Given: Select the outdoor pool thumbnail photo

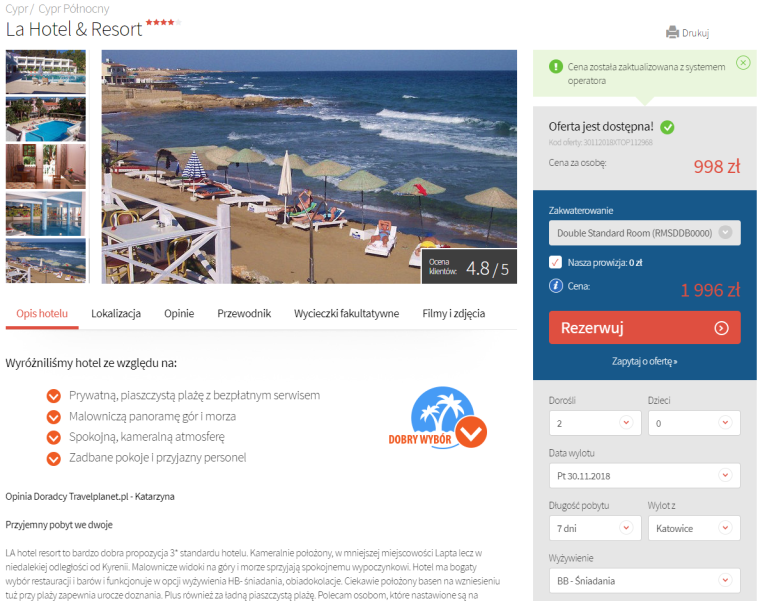Looking at the screenshot, I should tap(46, 119).
